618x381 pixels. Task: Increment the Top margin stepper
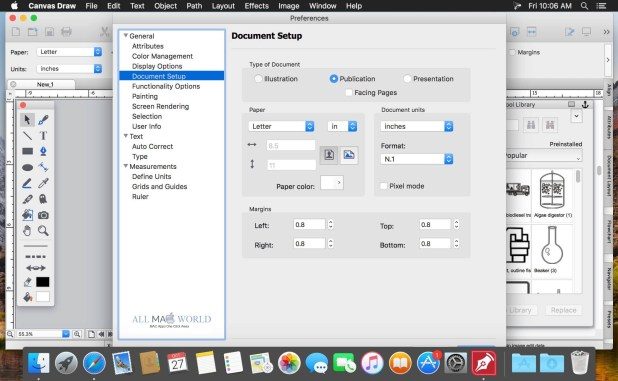(456, 222)
